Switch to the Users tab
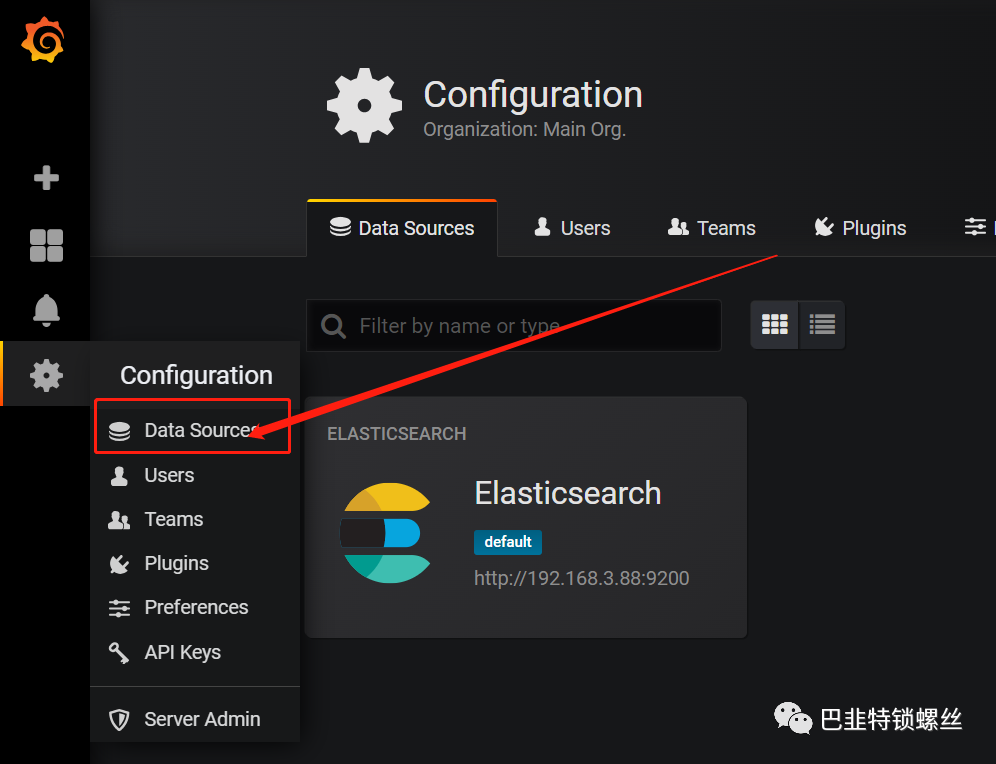The image size is (996, 764). click(x=572, y=228)
